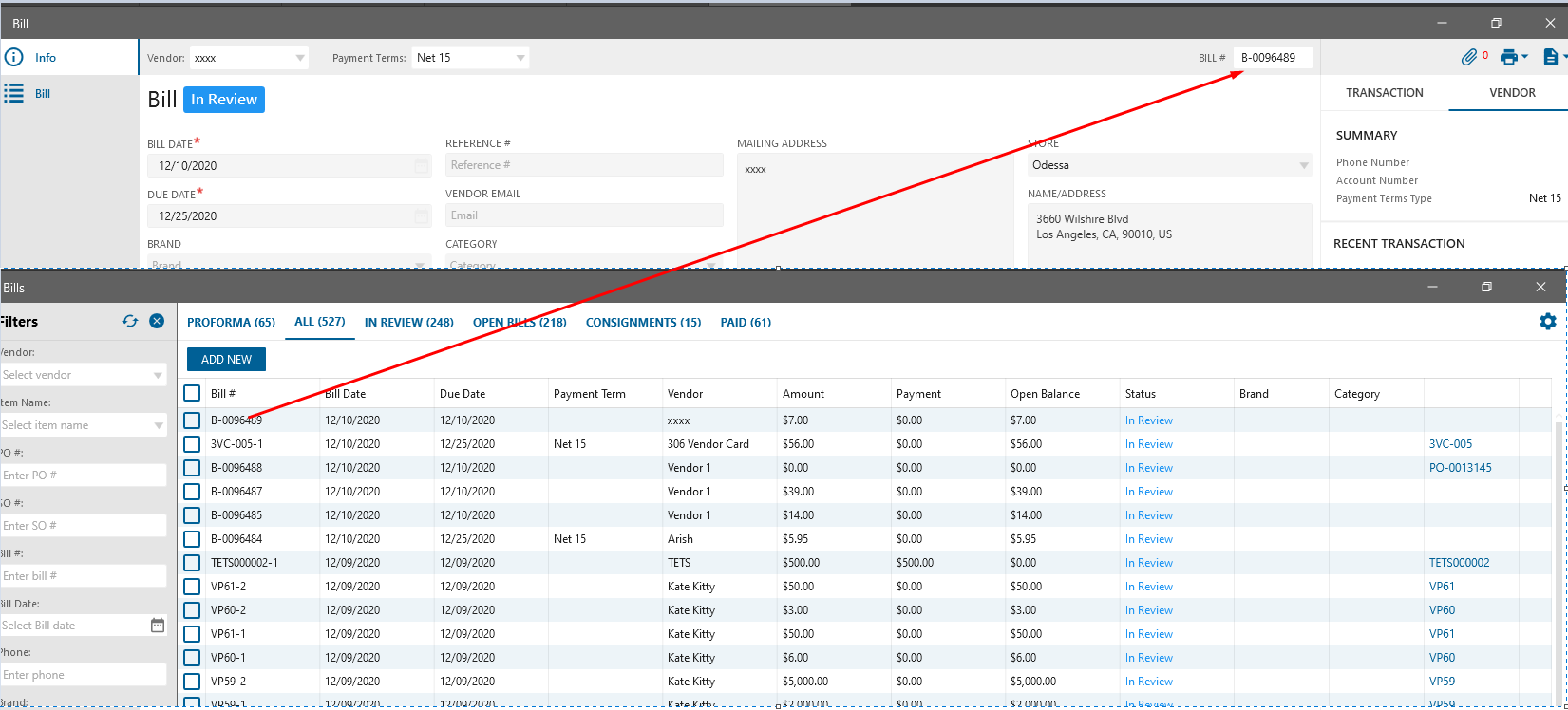Screen dimensions: 1568x710
Task: Select the checkbox for TETS000002-1
Action: (x=192, y=563)
